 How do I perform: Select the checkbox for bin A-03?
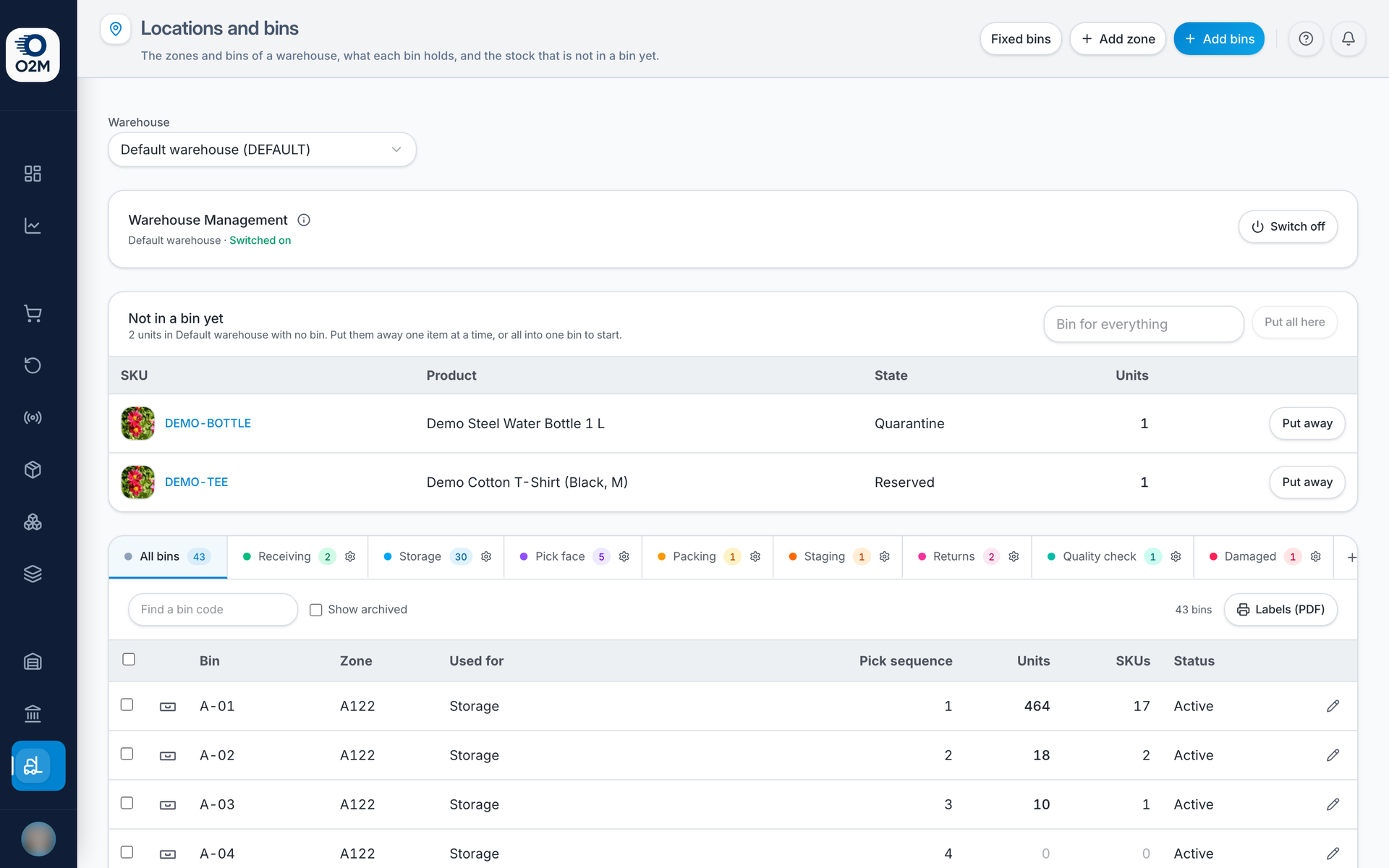(127, 803)
